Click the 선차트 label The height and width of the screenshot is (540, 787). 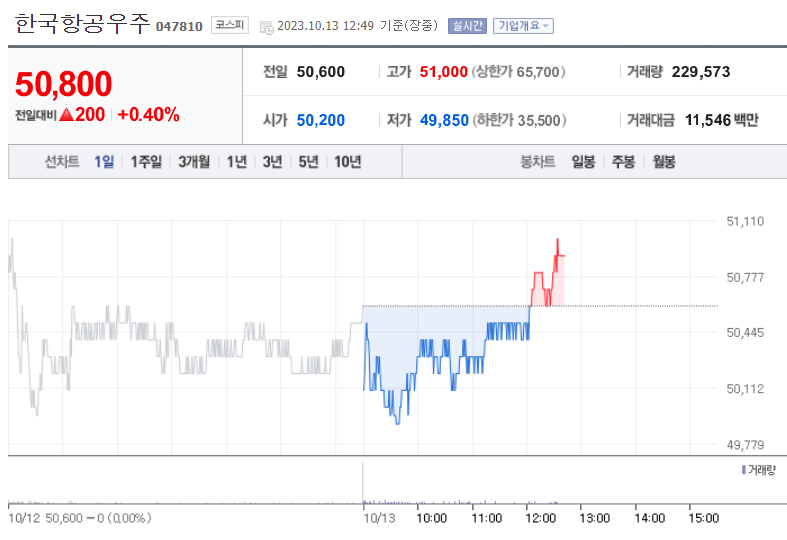(x=62, y=162)
